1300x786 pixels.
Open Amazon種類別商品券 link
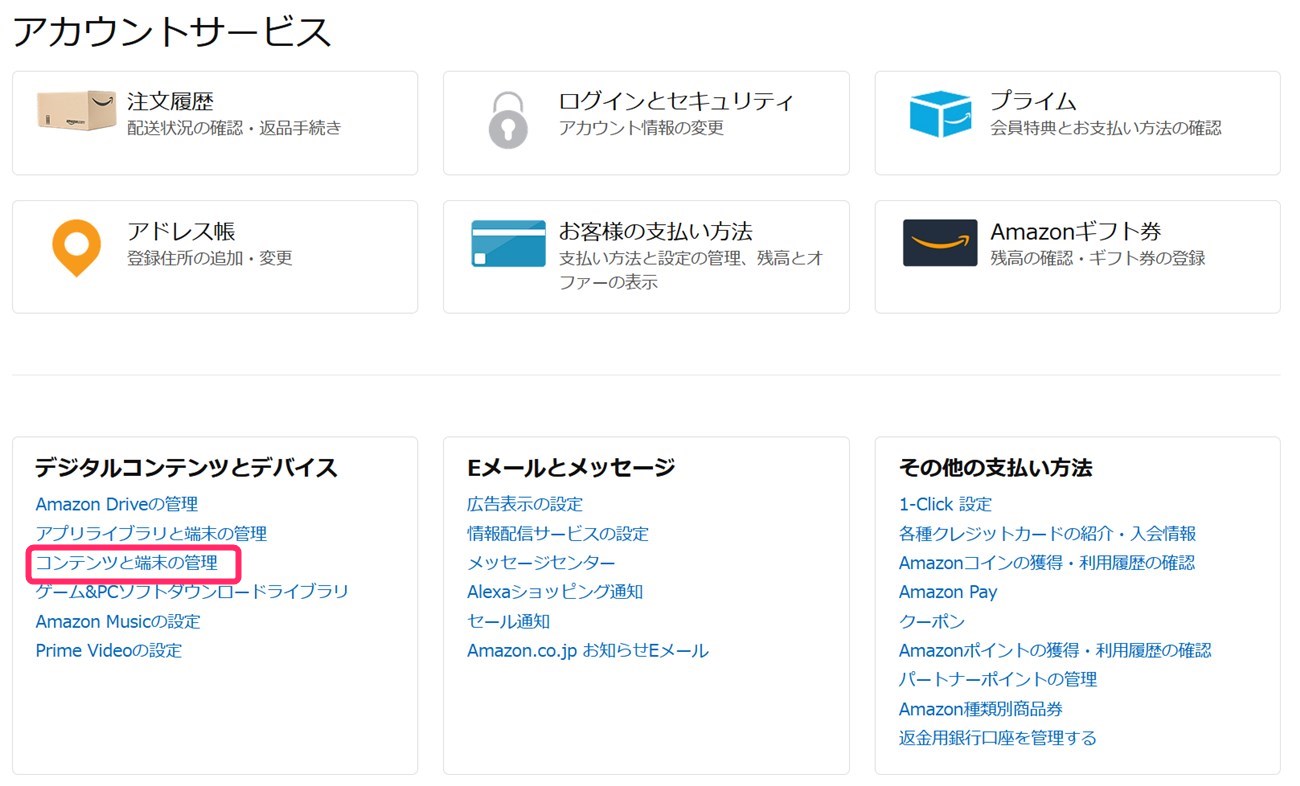[981, 709]
